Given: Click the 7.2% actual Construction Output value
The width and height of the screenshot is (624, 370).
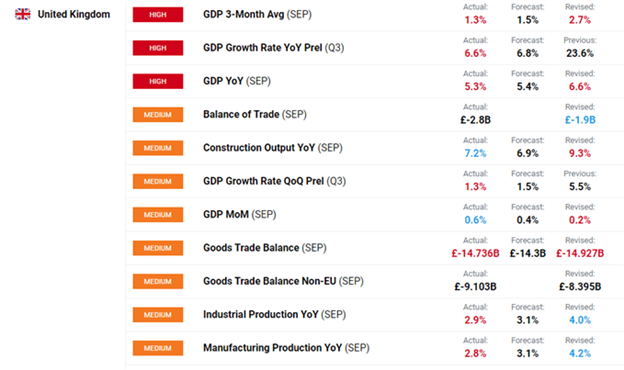Looking at the screenshot, I should click(x=475, y=153).
